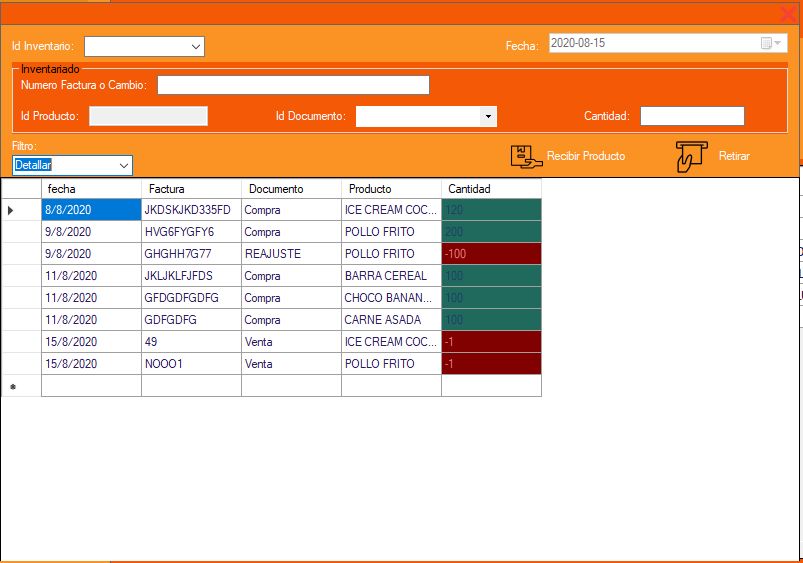The height and width of the screenshot is (563, 803).
Task: Click -1 quantity in row NOOO1
Action: pos(491,364)
